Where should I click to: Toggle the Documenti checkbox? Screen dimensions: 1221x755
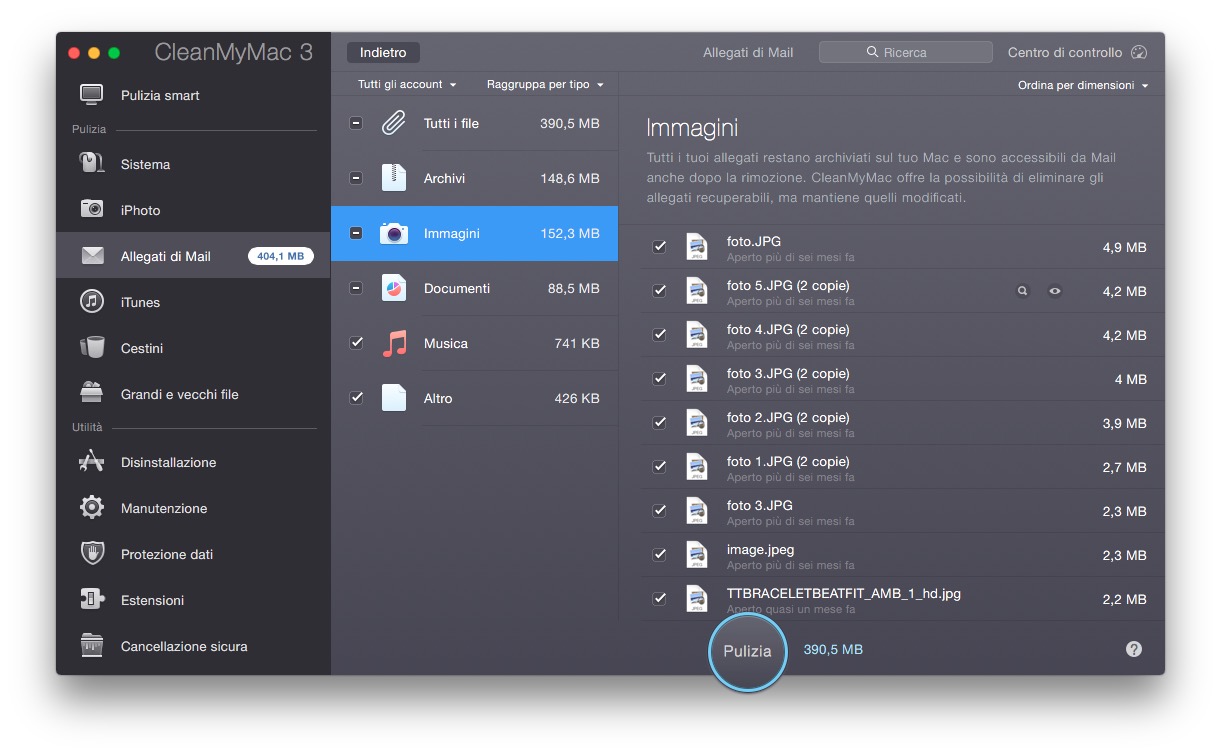click(x=356, y=288)
